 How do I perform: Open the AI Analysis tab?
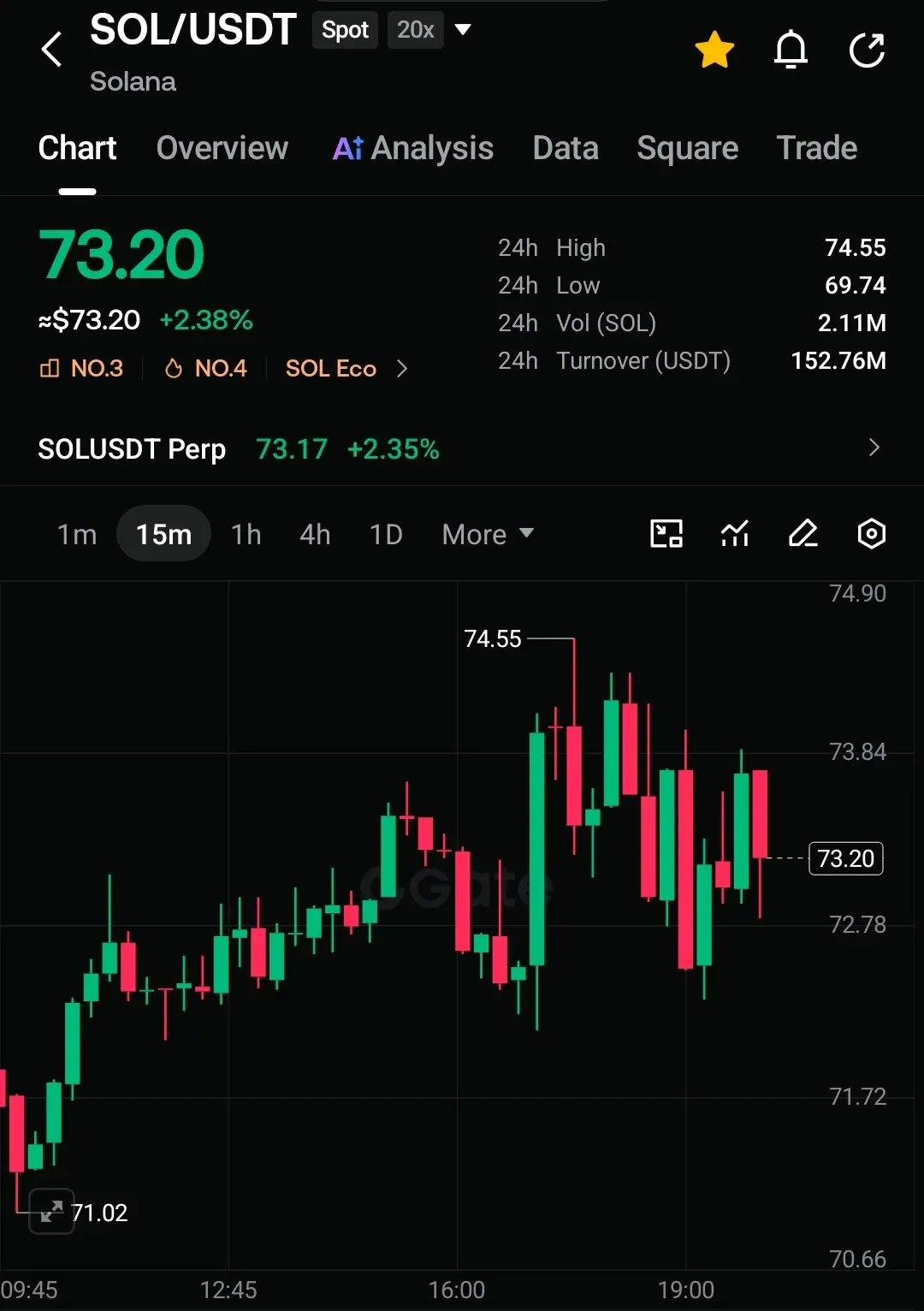tap(413, 148)
